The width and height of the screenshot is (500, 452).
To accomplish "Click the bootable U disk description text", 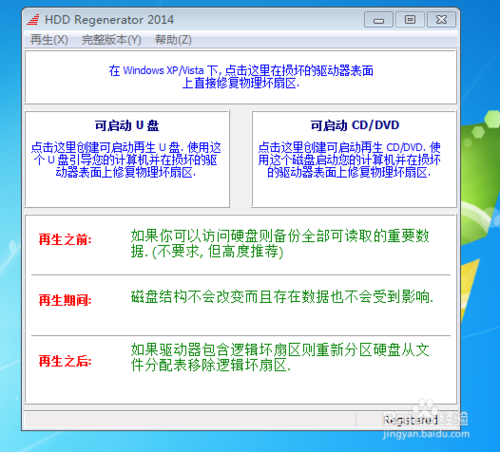I will click(x=126, y=160).
